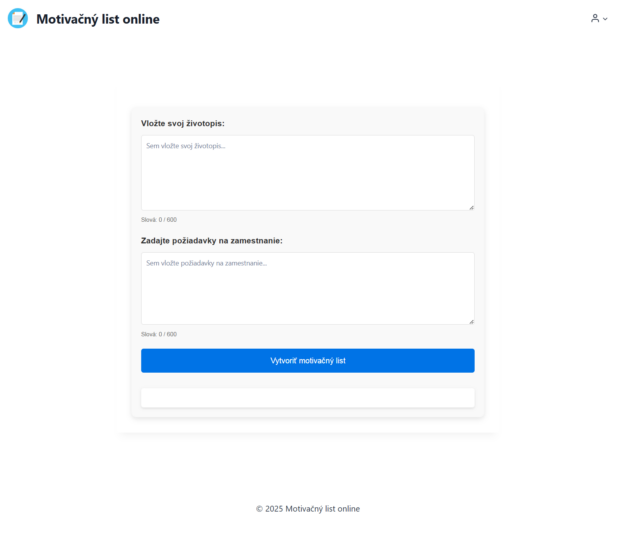Viewport: 622px width, 534px height.
Task: Expand the user menu chevron
Action: (x=605, y=19)
